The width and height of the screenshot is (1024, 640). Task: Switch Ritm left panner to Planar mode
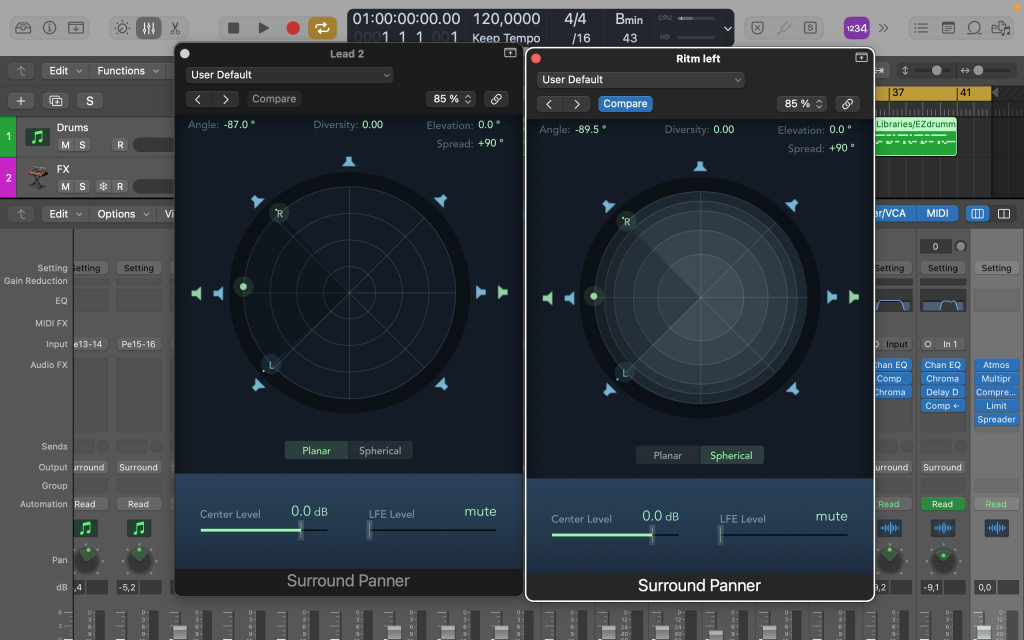[x=668, y=456]
